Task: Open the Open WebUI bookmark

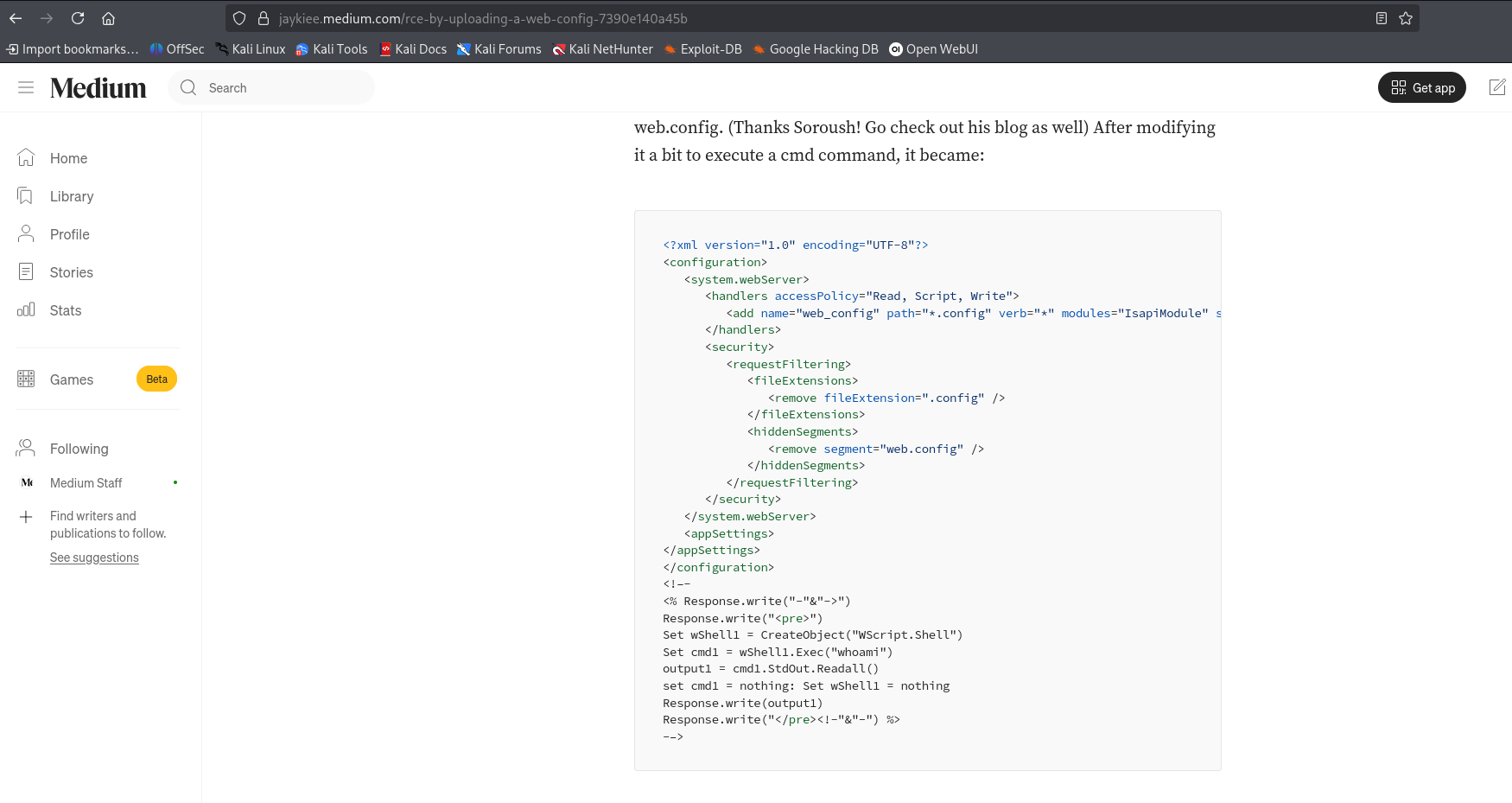Action: click(x=934, y=49)
